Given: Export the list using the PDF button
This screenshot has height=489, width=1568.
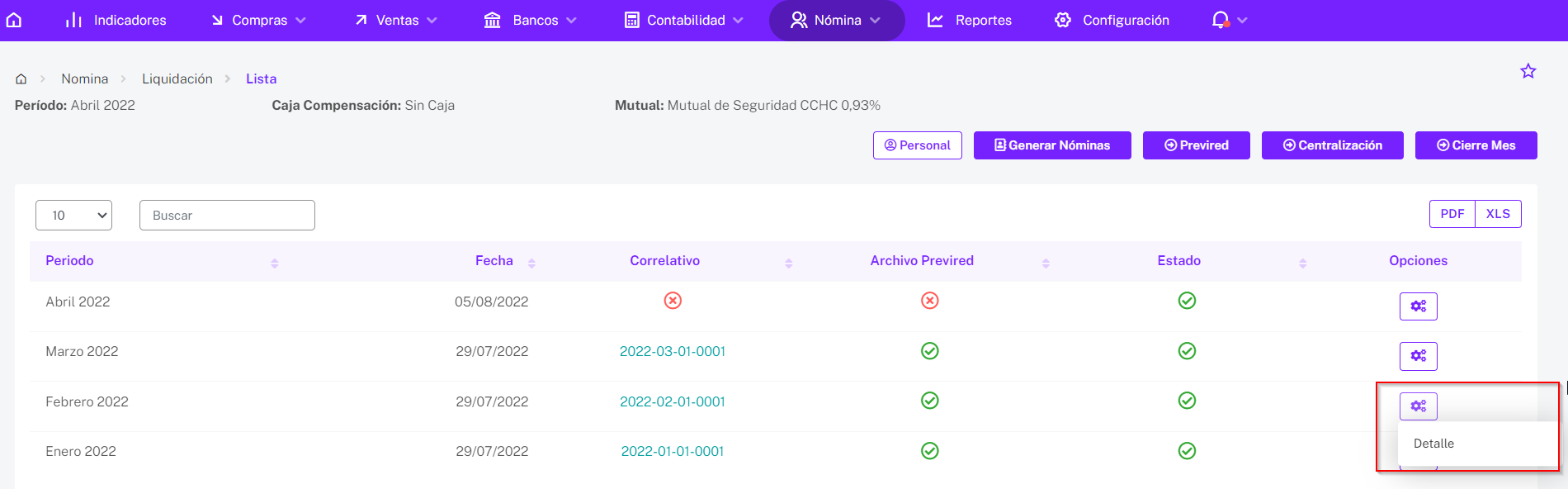Looking at the screenshot, I should coord(1452,214).
